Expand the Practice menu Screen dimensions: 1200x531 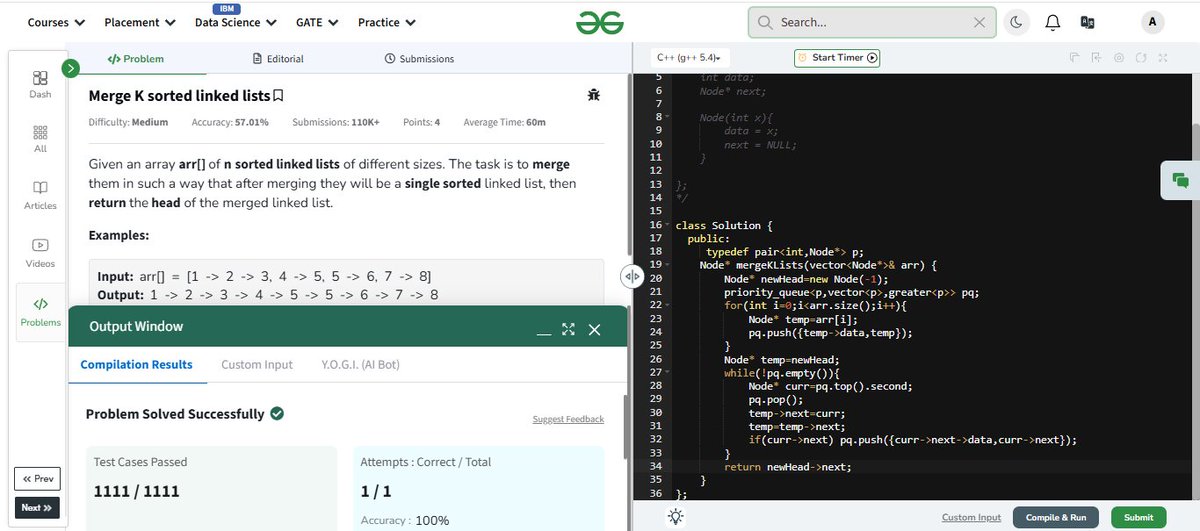[x=387, y=22]
